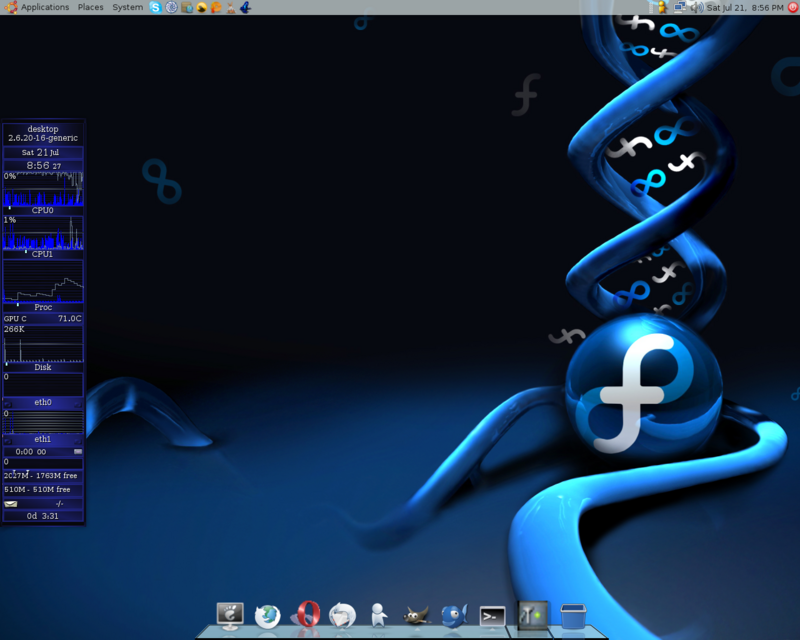Open the volume speaker control
800x640 pixels.
(x=696, y=7)
